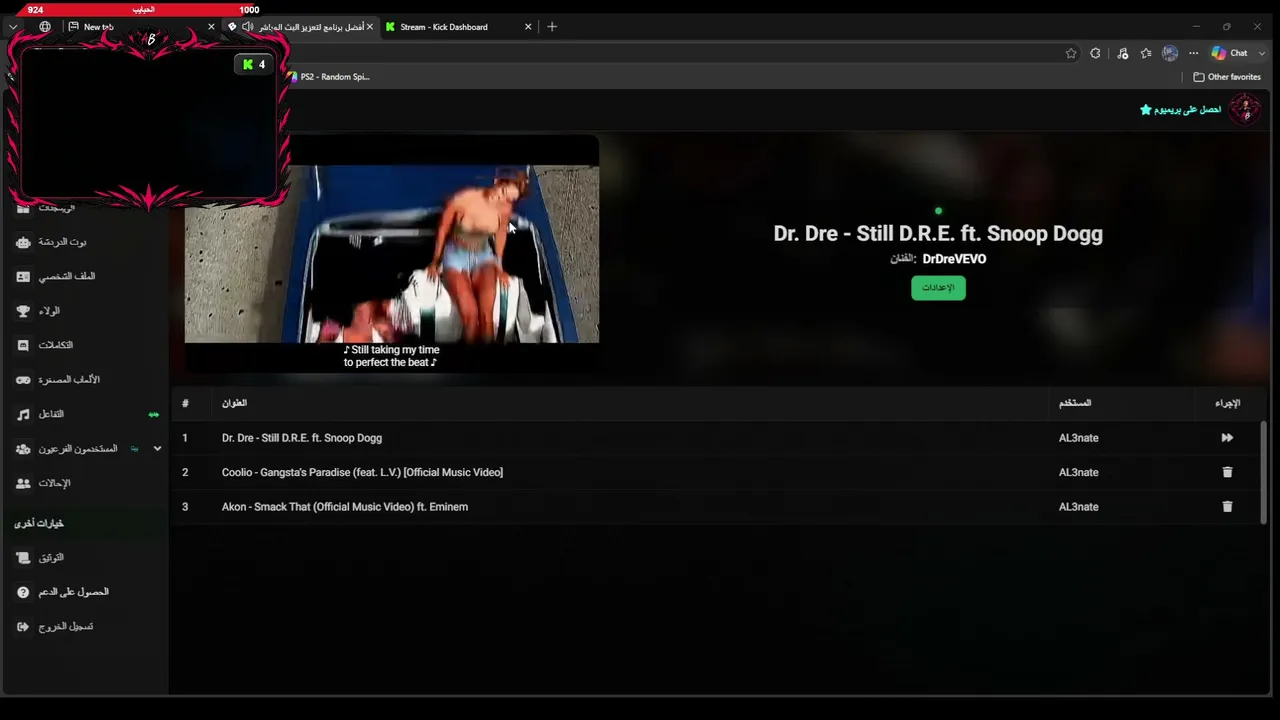Viewport: 1280px width, 720px height.
Task: Open the music note interaction icon
Action: (x=23, y=414)
